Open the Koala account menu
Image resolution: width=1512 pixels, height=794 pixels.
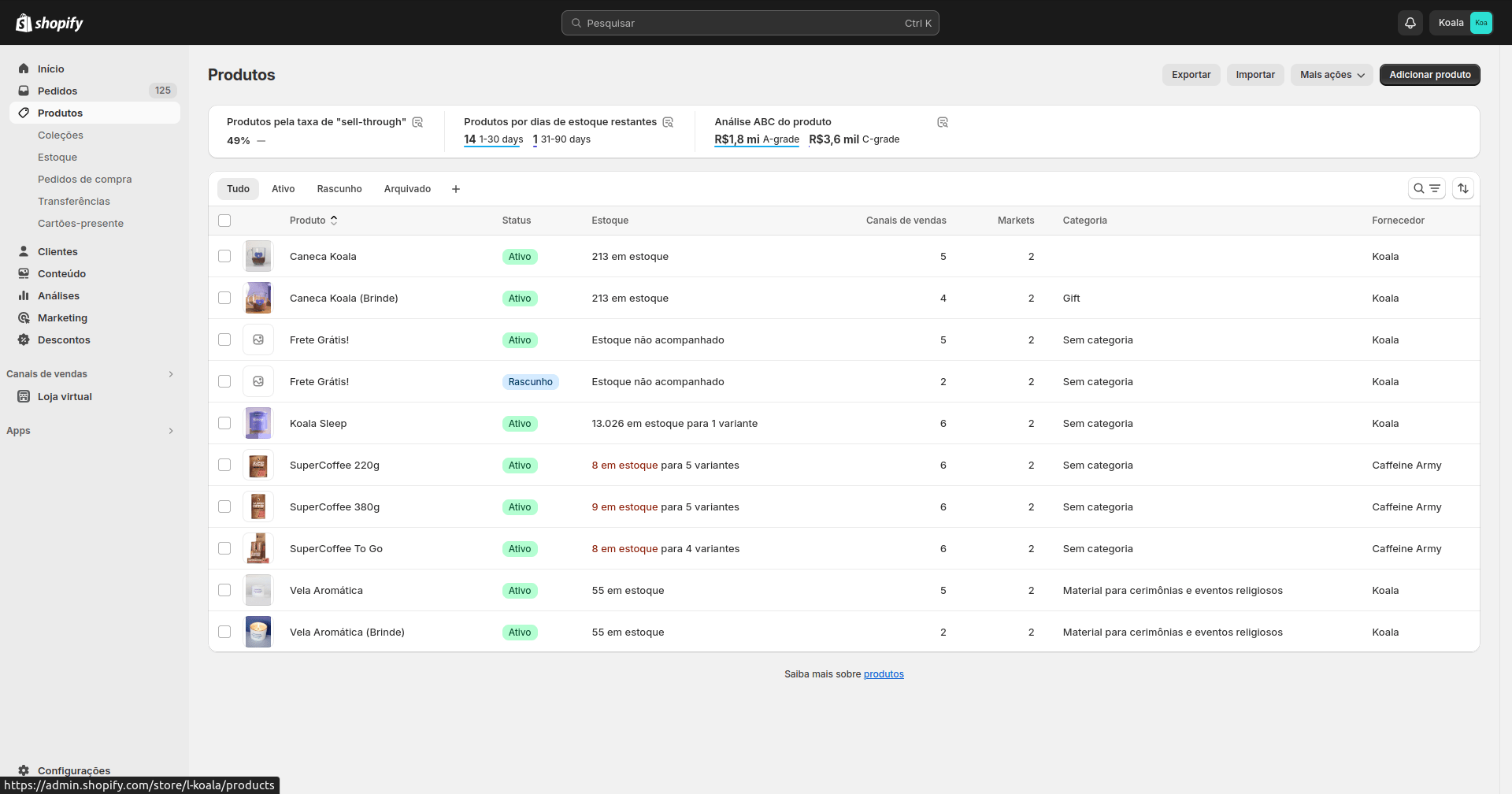[1462, 23]
